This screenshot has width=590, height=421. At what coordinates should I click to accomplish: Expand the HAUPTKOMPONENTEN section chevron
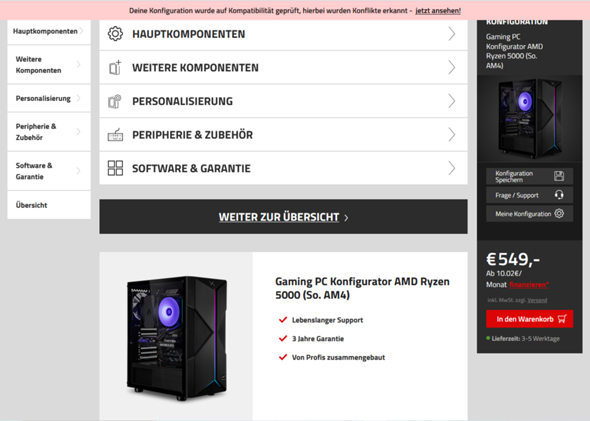452,34
